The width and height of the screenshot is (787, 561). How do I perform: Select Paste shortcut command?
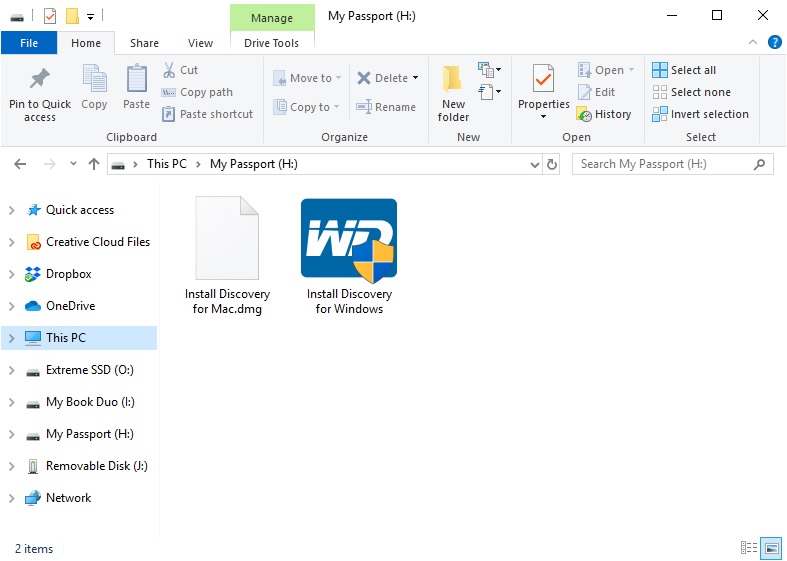207,114
